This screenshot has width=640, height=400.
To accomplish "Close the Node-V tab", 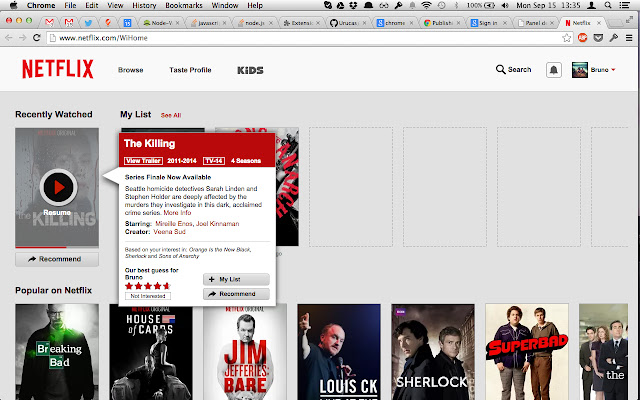I will coord(177,23).
